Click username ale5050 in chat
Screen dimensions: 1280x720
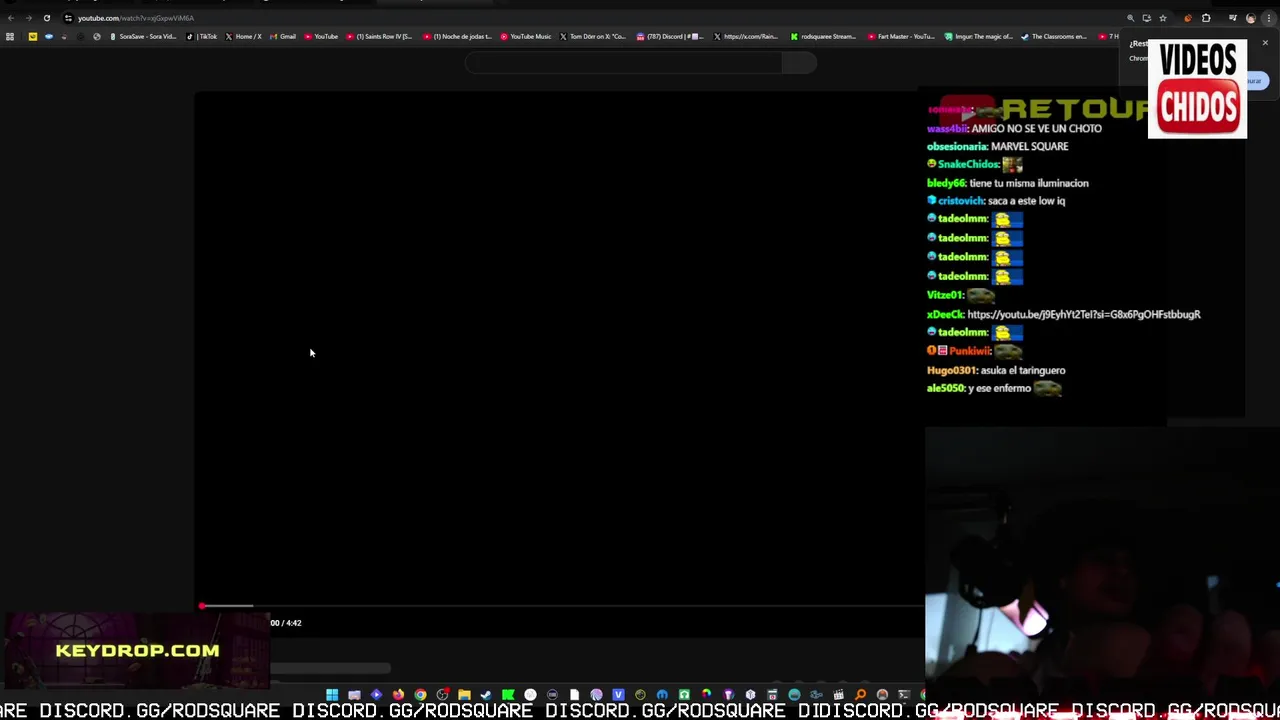point(945,388)
